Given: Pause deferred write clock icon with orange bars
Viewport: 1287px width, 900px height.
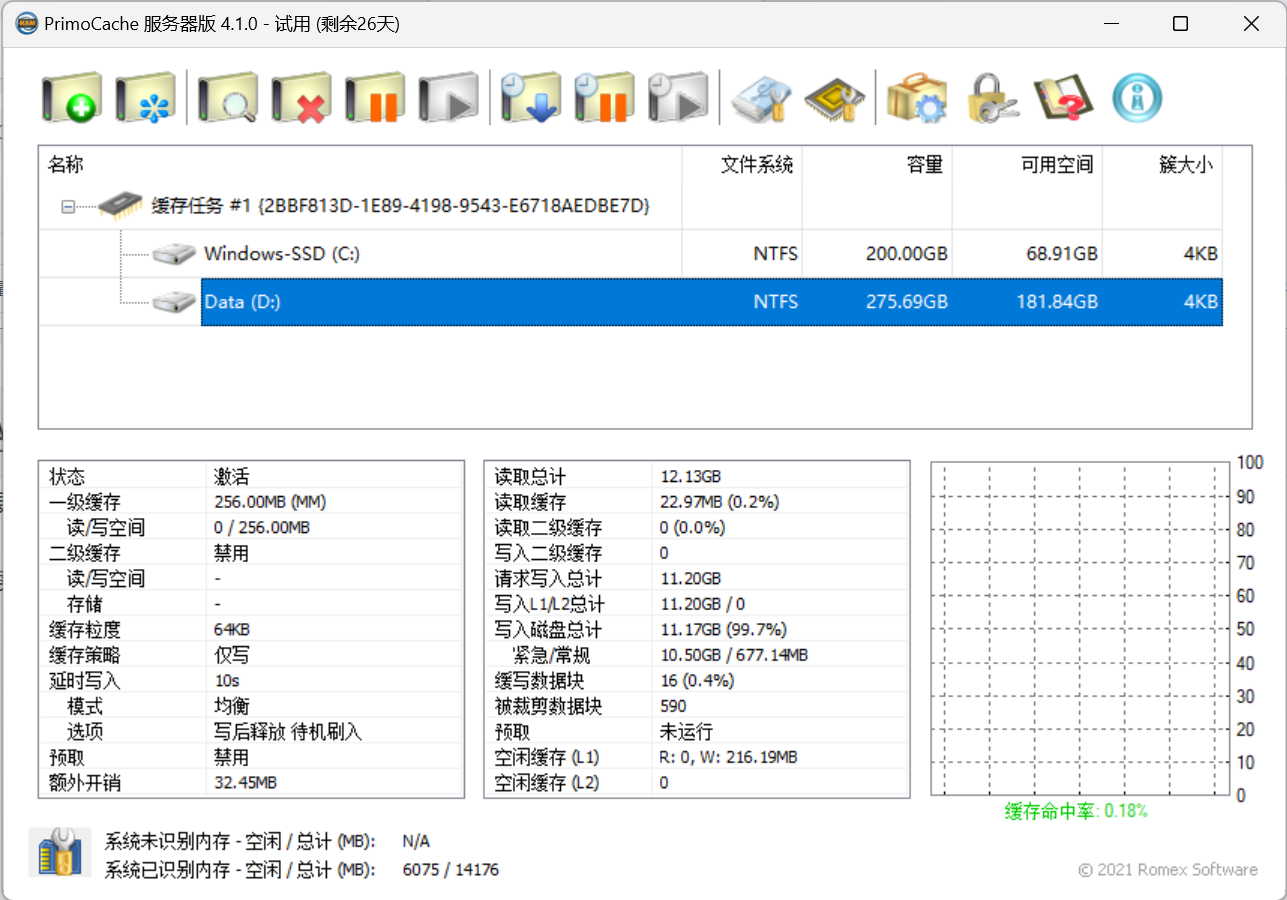Looking at the screenshot, I should pos(604,98).
